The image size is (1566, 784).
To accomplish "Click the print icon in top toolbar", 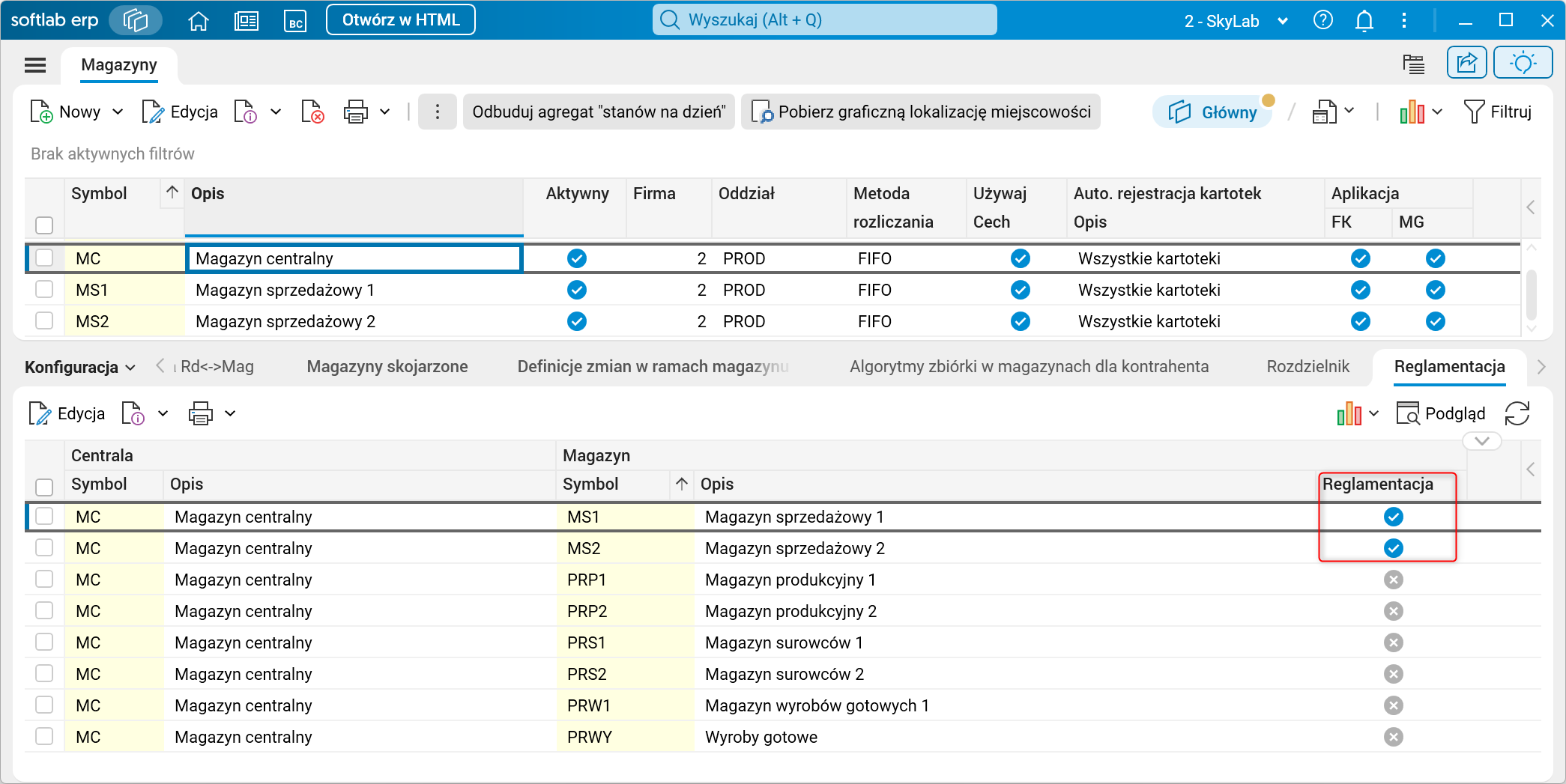I will pyautogui.click(x=355, y=112).
